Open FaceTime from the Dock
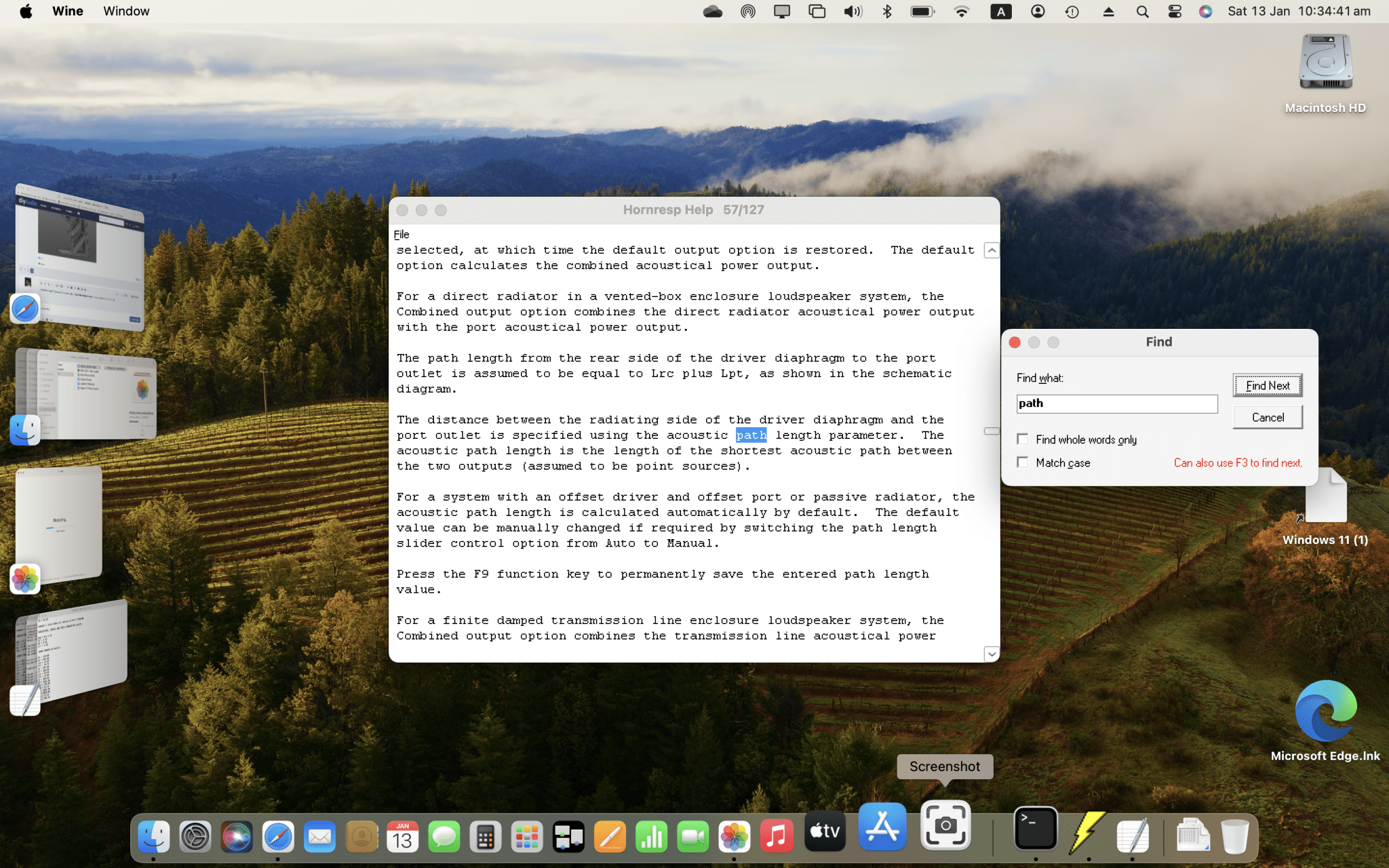The width and height of the screenshot is (1389, 868). [692, 837]
